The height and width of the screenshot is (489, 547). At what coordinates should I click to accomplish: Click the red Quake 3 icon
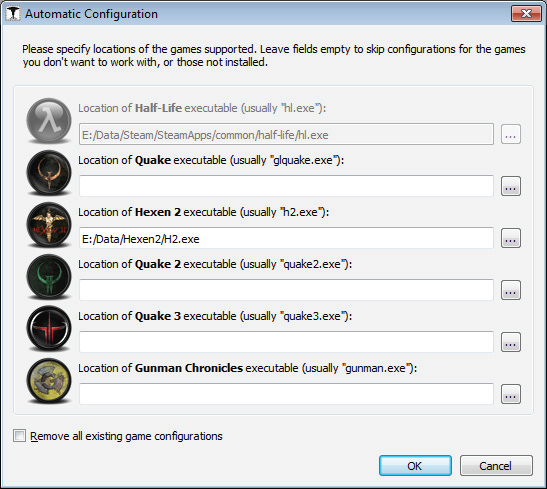tap(49, 329)
